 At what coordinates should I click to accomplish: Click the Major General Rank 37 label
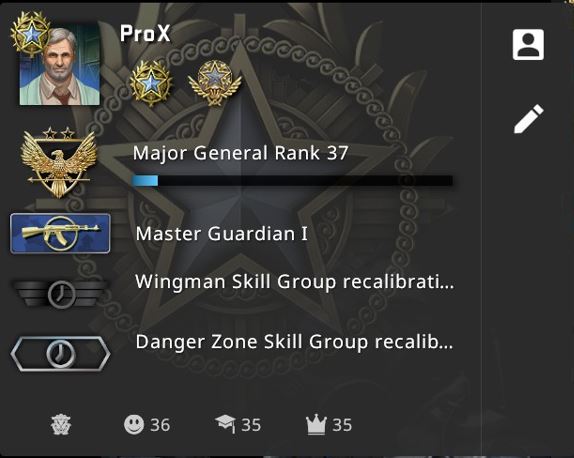point(240,153)
